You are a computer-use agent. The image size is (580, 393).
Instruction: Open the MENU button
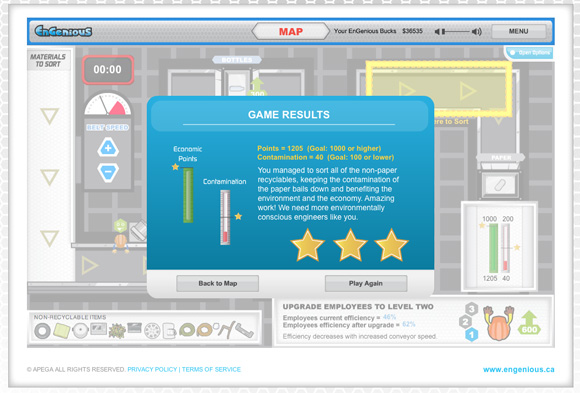click(519, 31)
